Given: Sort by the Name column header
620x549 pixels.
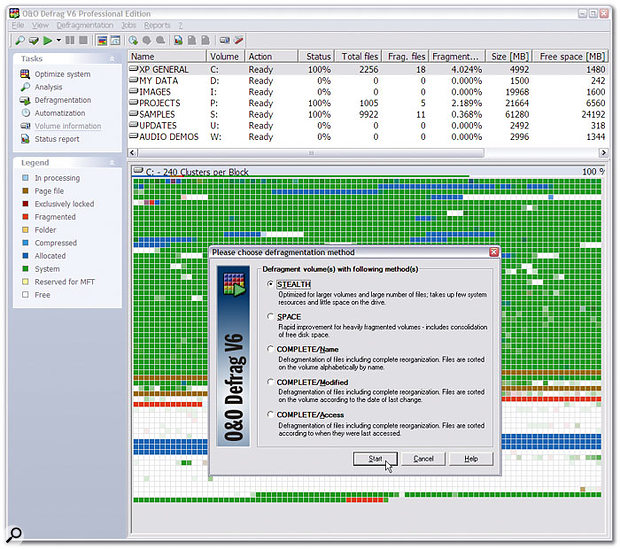Looking at the screenshot, I should (x=167, y=56).
